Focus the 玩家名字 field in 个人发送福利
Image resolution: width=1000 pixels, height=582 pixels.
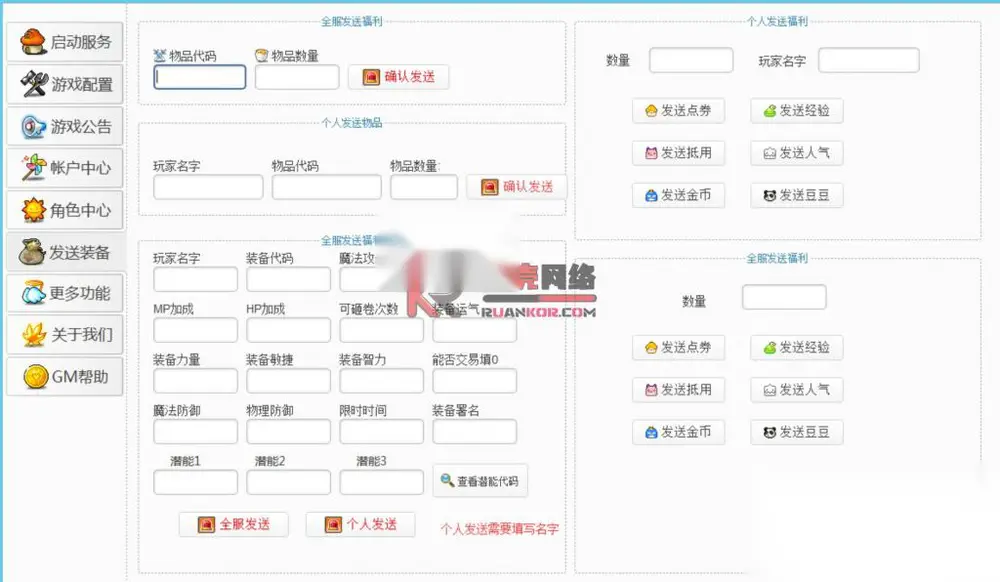click(x=869, y=60)
